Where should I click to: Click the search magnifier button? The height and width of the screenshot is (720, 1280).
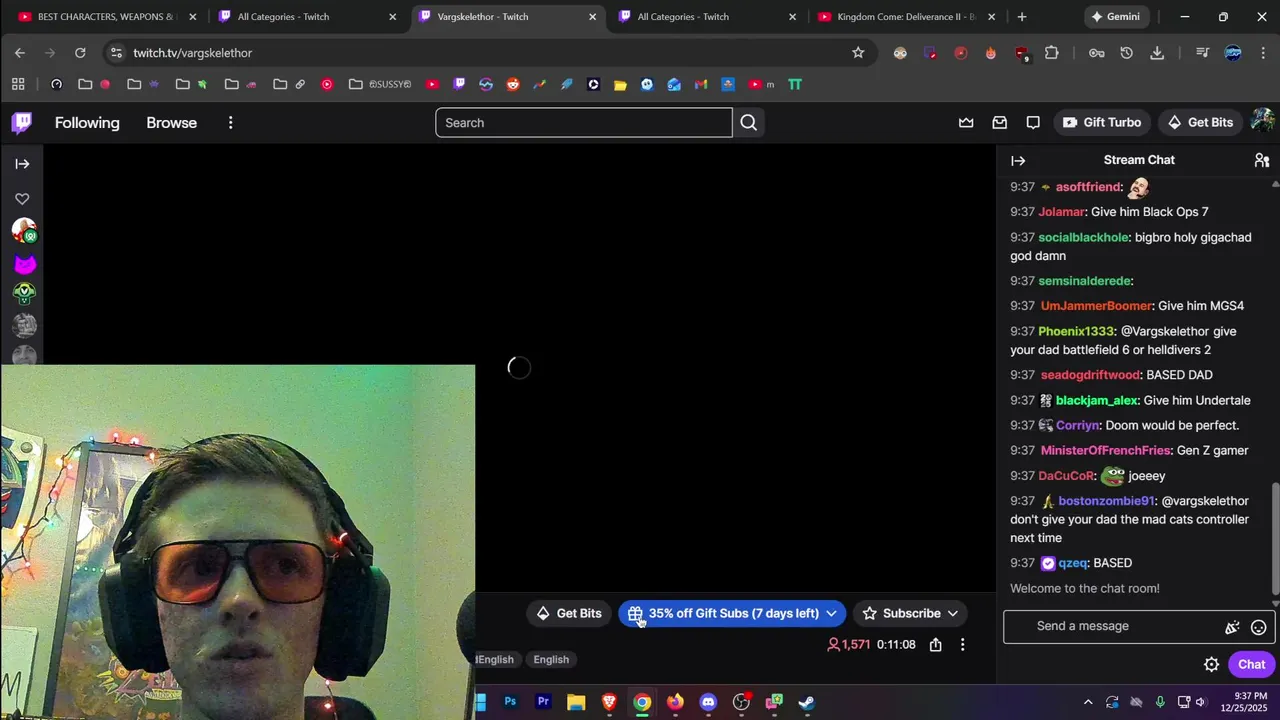[749, 123]
